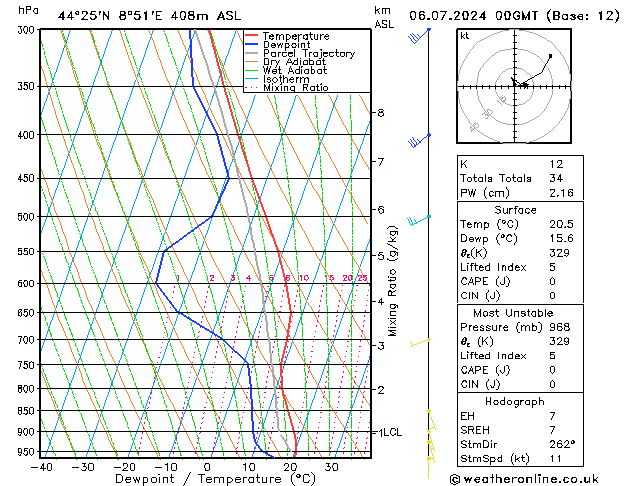Click the -20 temperature axis label
Viewport: 629px width, 486px height.
pyautogui.click(x=124, y=468)
